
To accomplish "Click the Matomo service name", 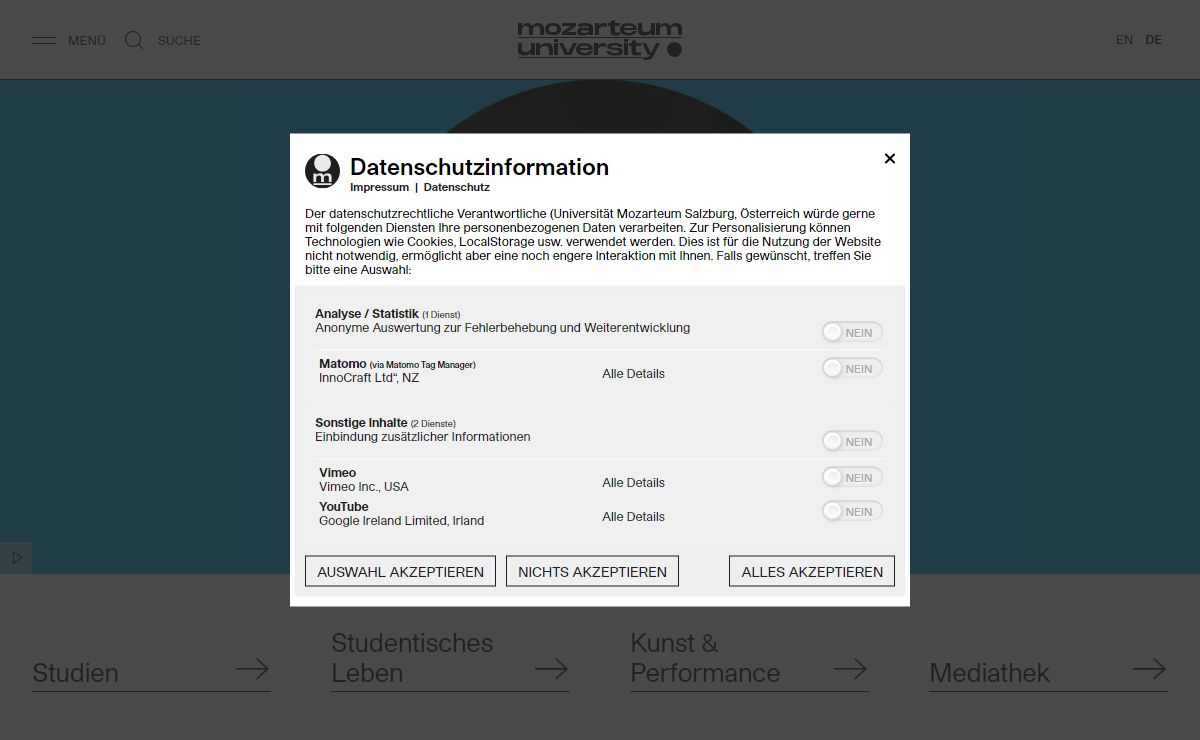I will [342, 364].
